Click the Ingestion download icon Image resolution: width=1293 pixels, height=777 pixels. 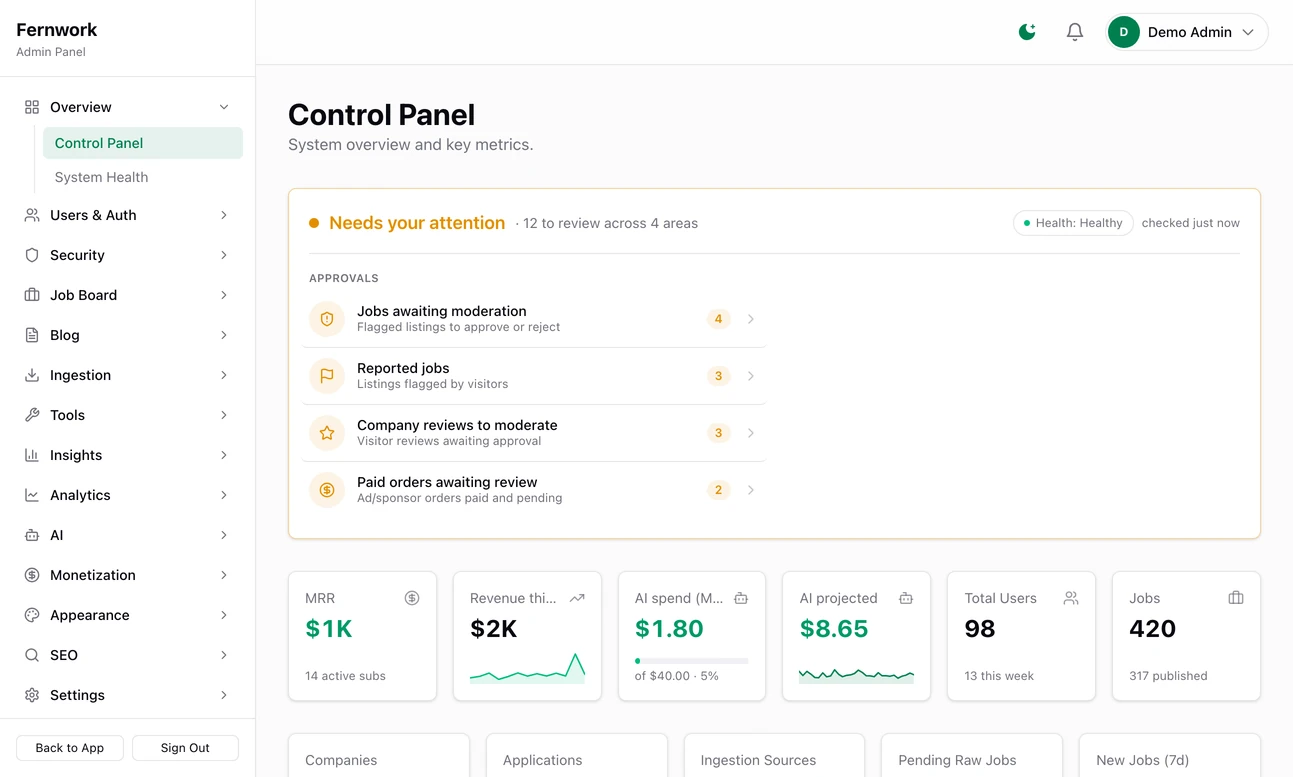(32, 375)
